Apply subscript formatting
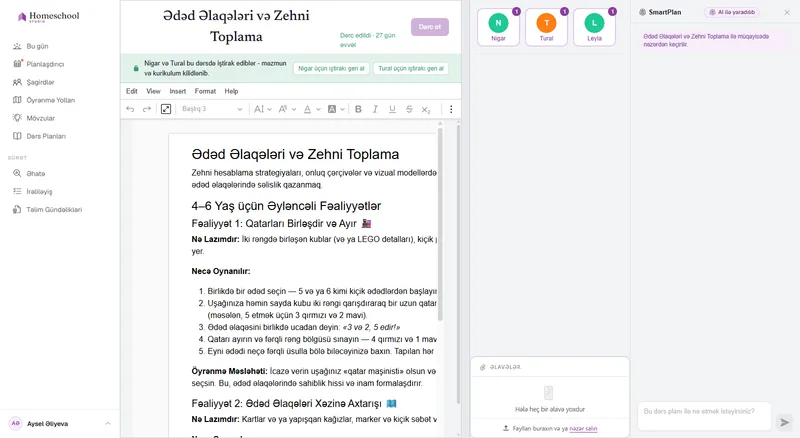Viewport: 800px width, 438px height. [x=426, y=109]
